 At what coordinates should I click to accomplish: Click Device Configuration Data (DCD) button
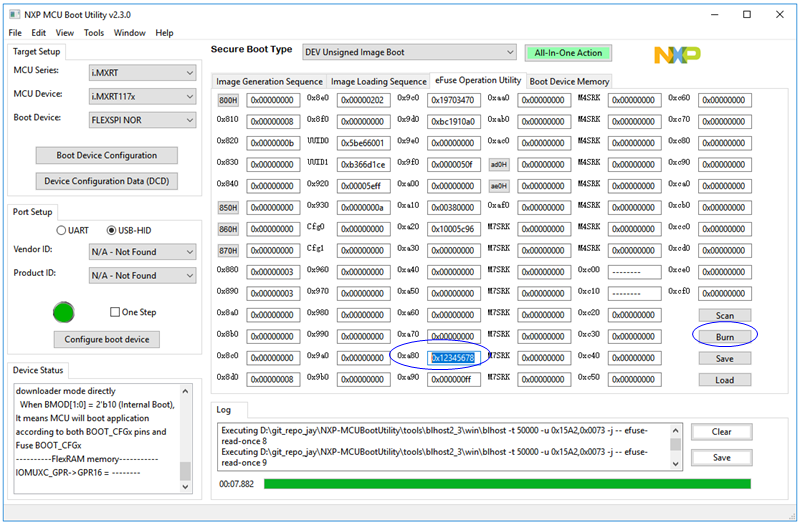[107, 181]
